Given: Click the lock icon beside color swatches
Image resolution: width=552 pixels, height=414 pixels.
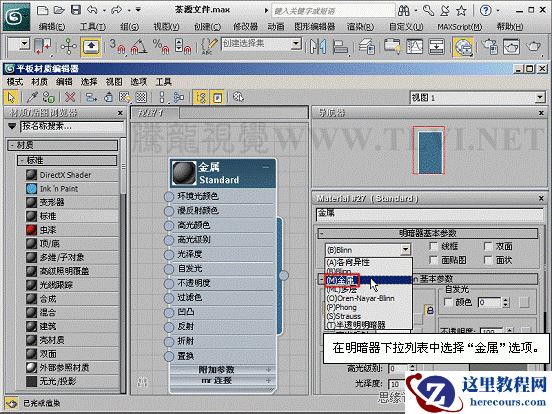Looking at the screenshot, I should (430, 310).
